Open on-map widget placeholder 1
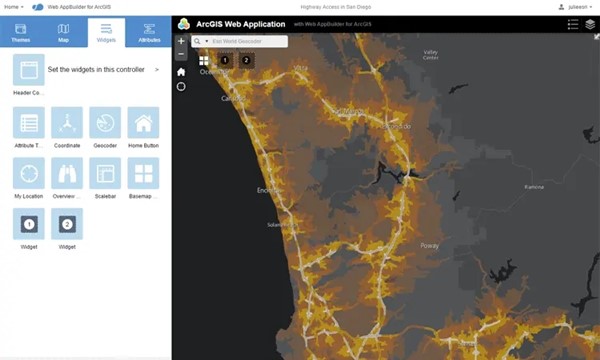 click(x=225, y=60)
